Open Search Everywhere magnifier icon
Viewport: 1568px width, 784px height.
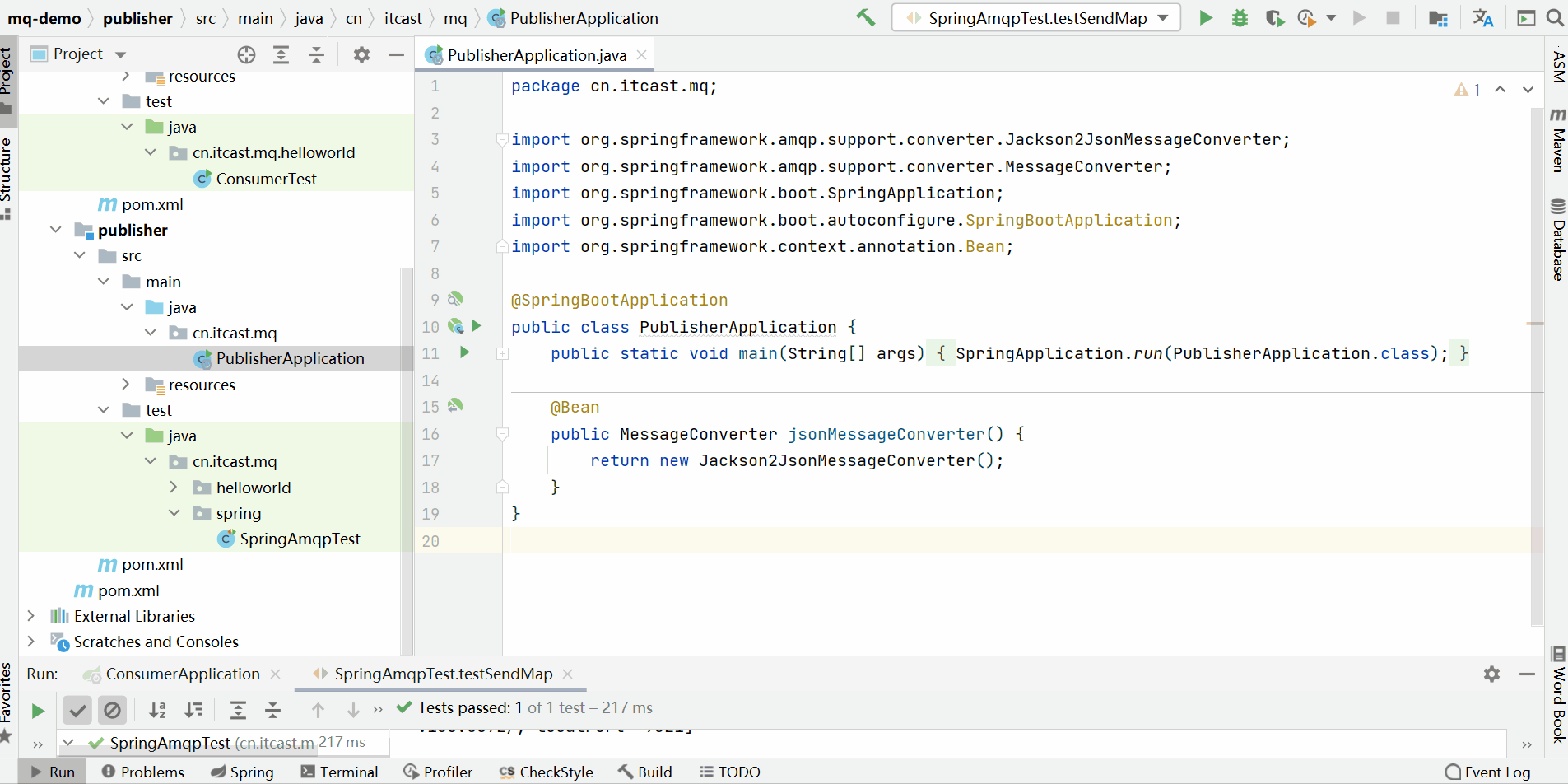click(1555, 17)
